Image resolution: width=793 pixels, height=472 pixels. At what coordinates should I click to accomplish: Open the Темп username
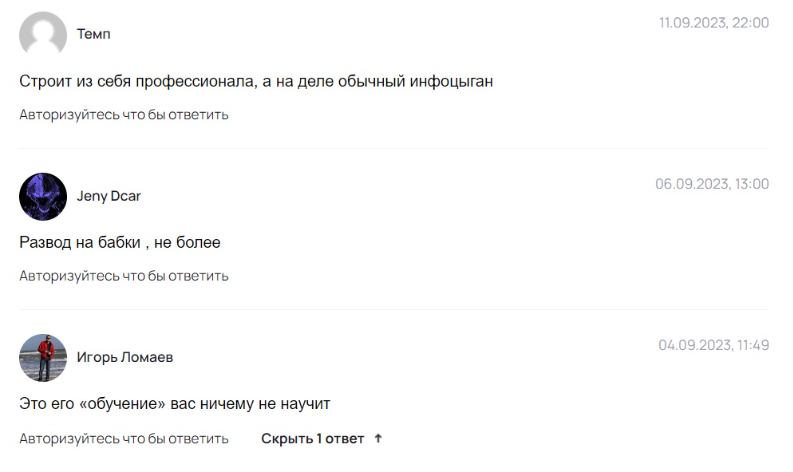pyautogui.click(x=94, y=34)
